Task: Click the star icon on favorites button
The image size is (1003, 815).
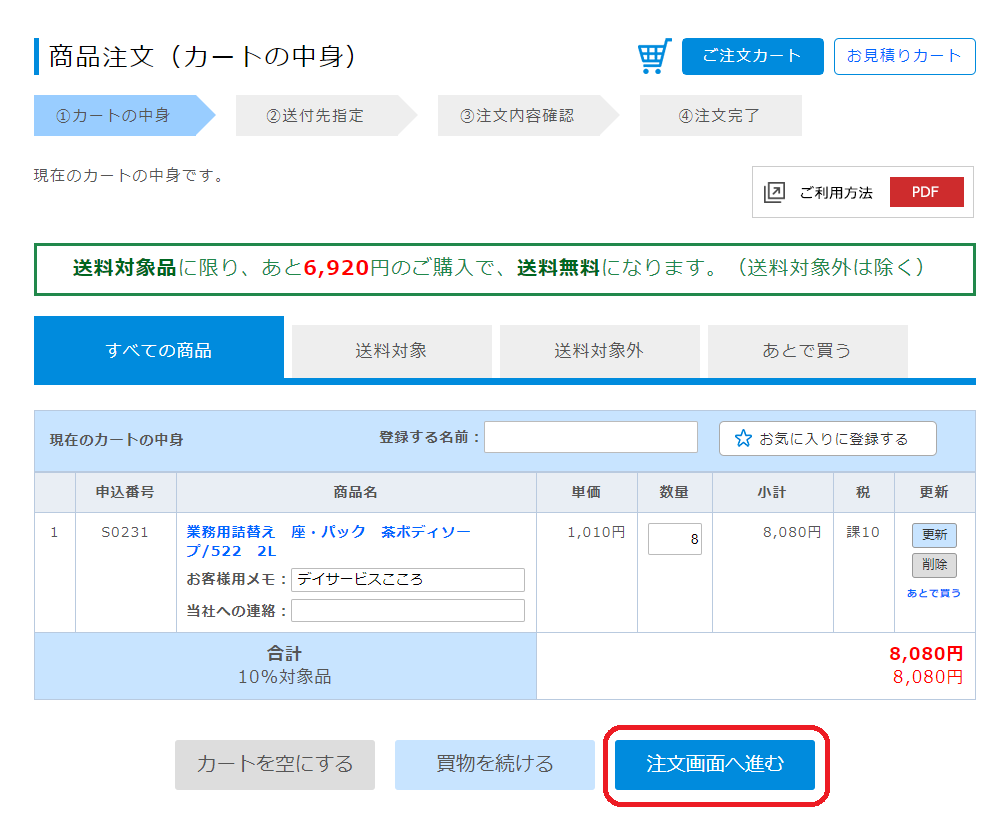Action: [742, 439]
